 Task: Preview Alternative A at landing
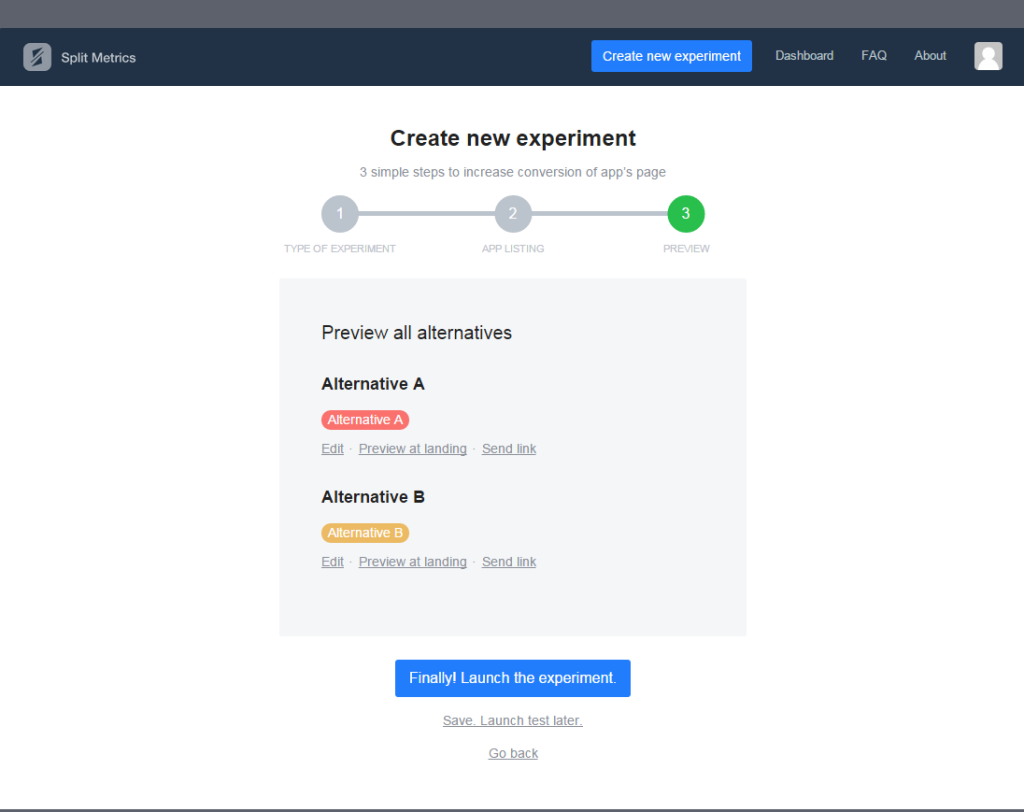(x=412, y=449)
